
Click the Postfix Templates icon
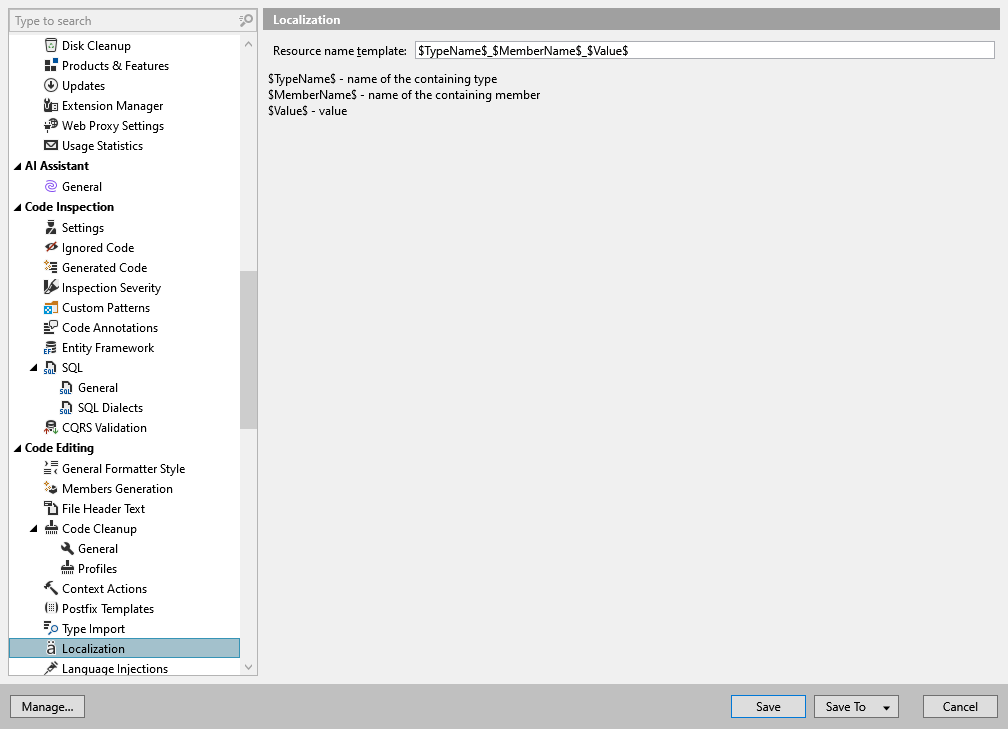(x=51, y=608)
